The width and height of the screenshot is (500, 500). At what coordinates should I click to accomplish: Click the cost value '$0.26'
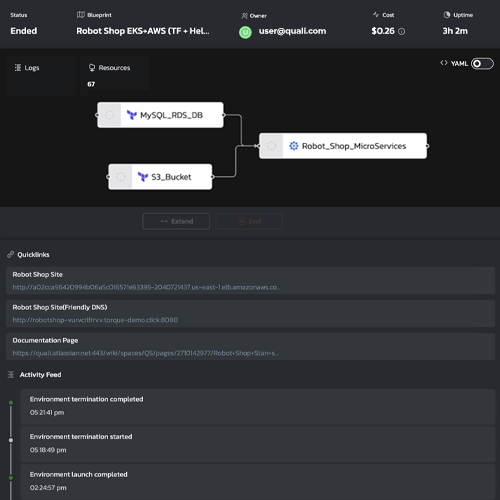tap(383, 31)
